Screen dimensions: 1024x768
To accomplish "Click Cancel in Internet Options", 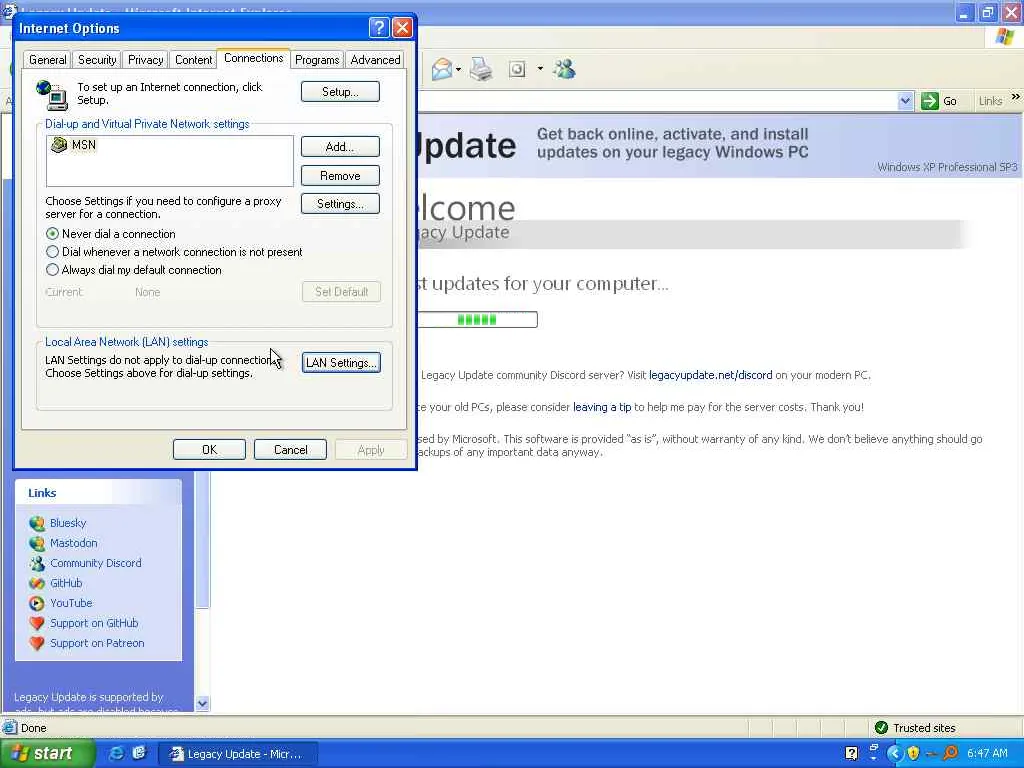I will 291,449.
